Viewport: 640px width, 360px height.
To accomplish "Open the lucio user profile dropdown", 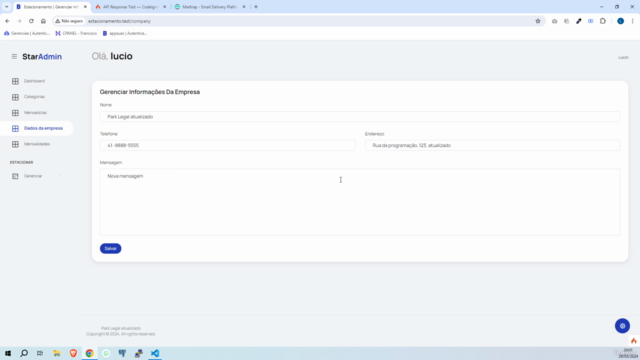I will tap(623, 58).
